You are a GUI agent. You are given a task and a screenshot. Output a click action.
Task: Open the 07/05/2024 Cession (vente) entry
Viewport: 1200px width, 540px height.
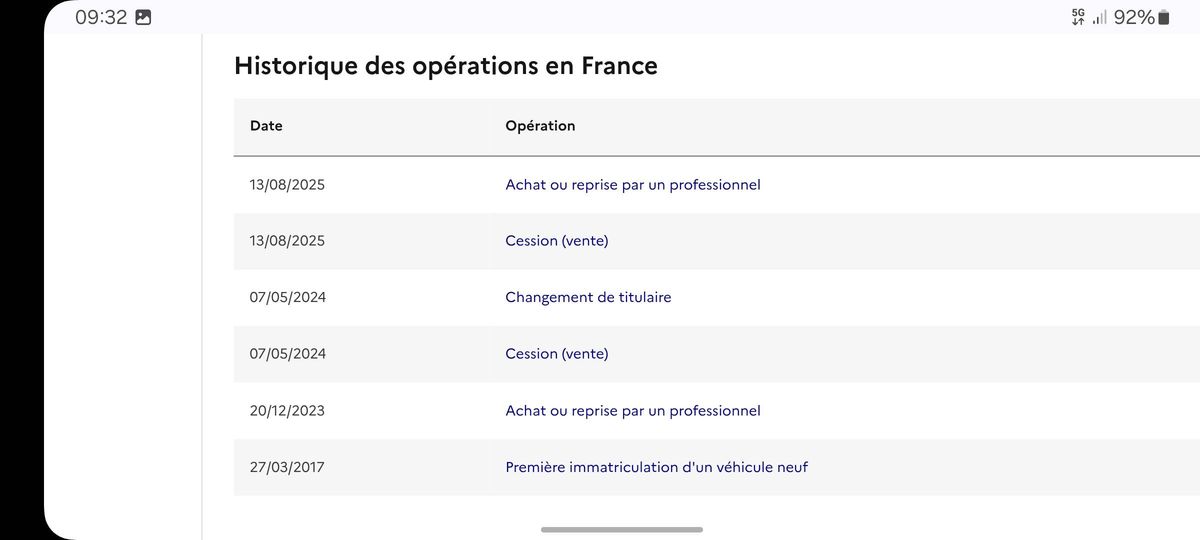click(x=557, y=354)
